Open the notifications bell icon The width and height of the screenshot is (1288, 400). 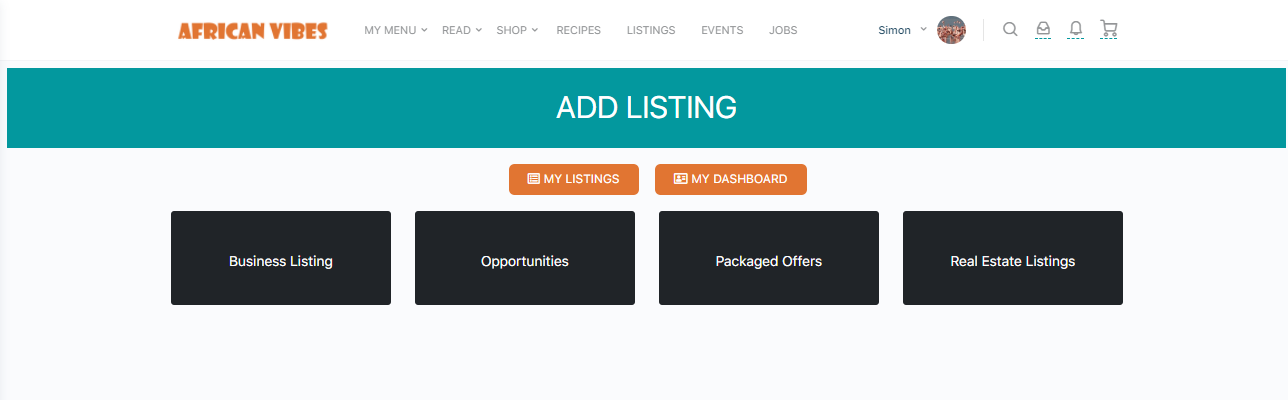(x=1076, y=29)
